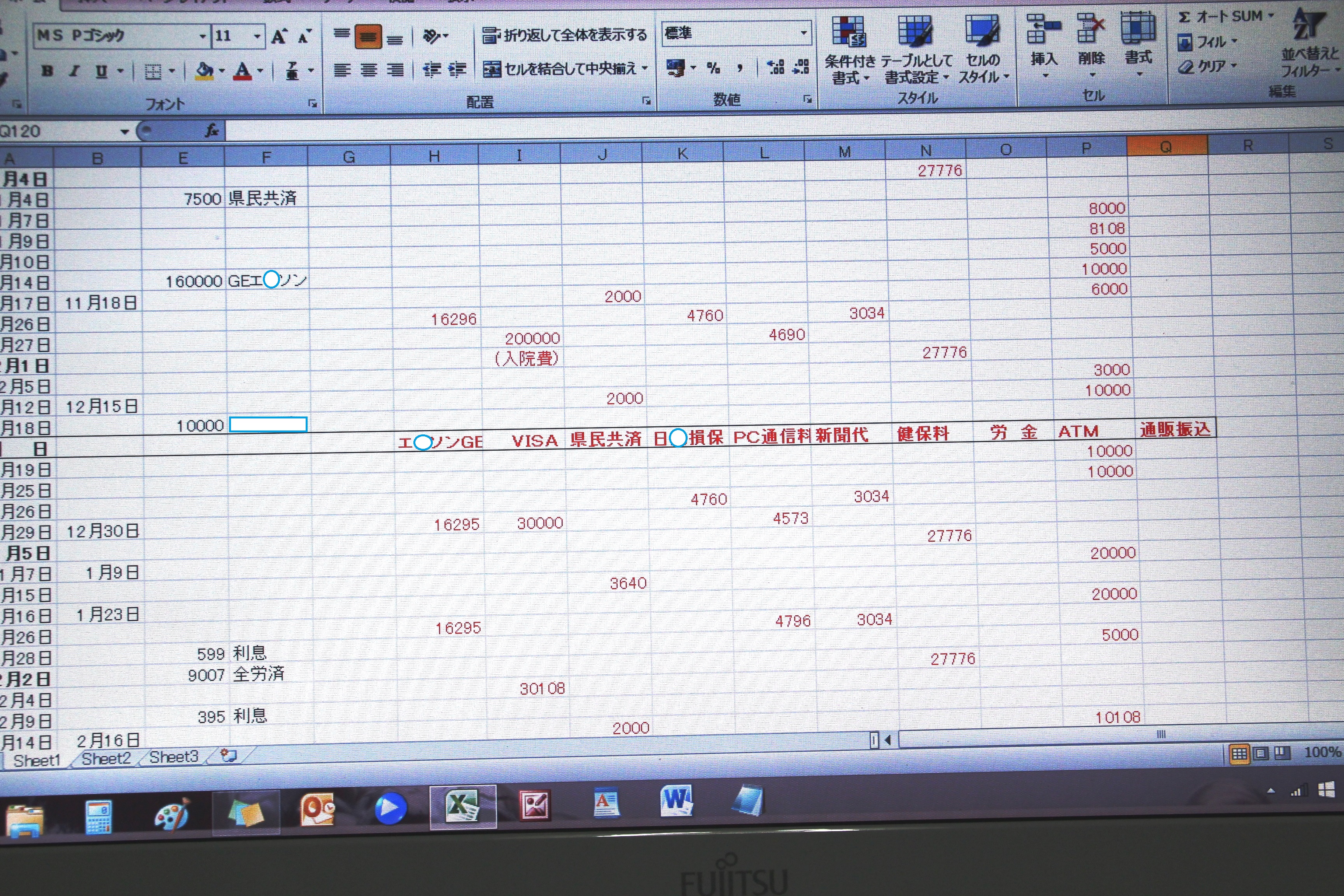Toggle bold formatting
The width and height of the screenshot is (1344, 896).
[47, 72]
